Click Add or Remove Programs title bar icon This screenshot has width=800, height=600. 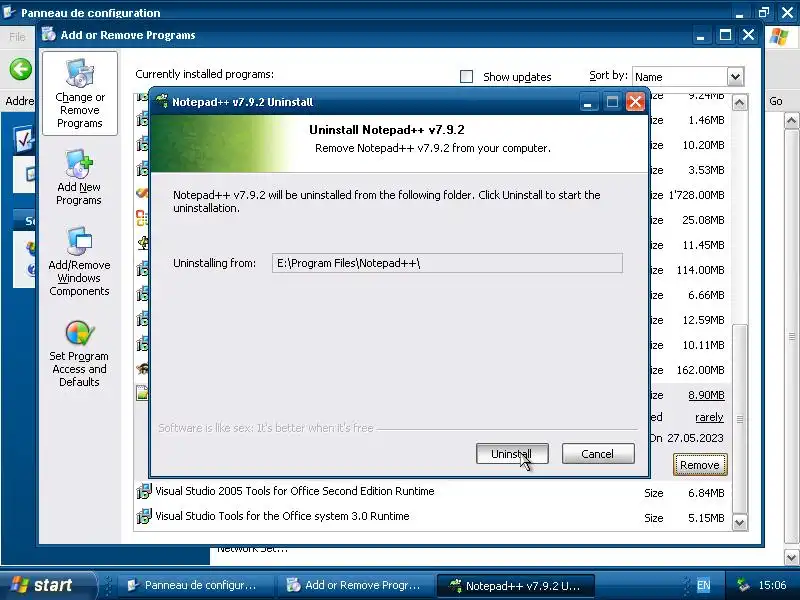(48, 34)
